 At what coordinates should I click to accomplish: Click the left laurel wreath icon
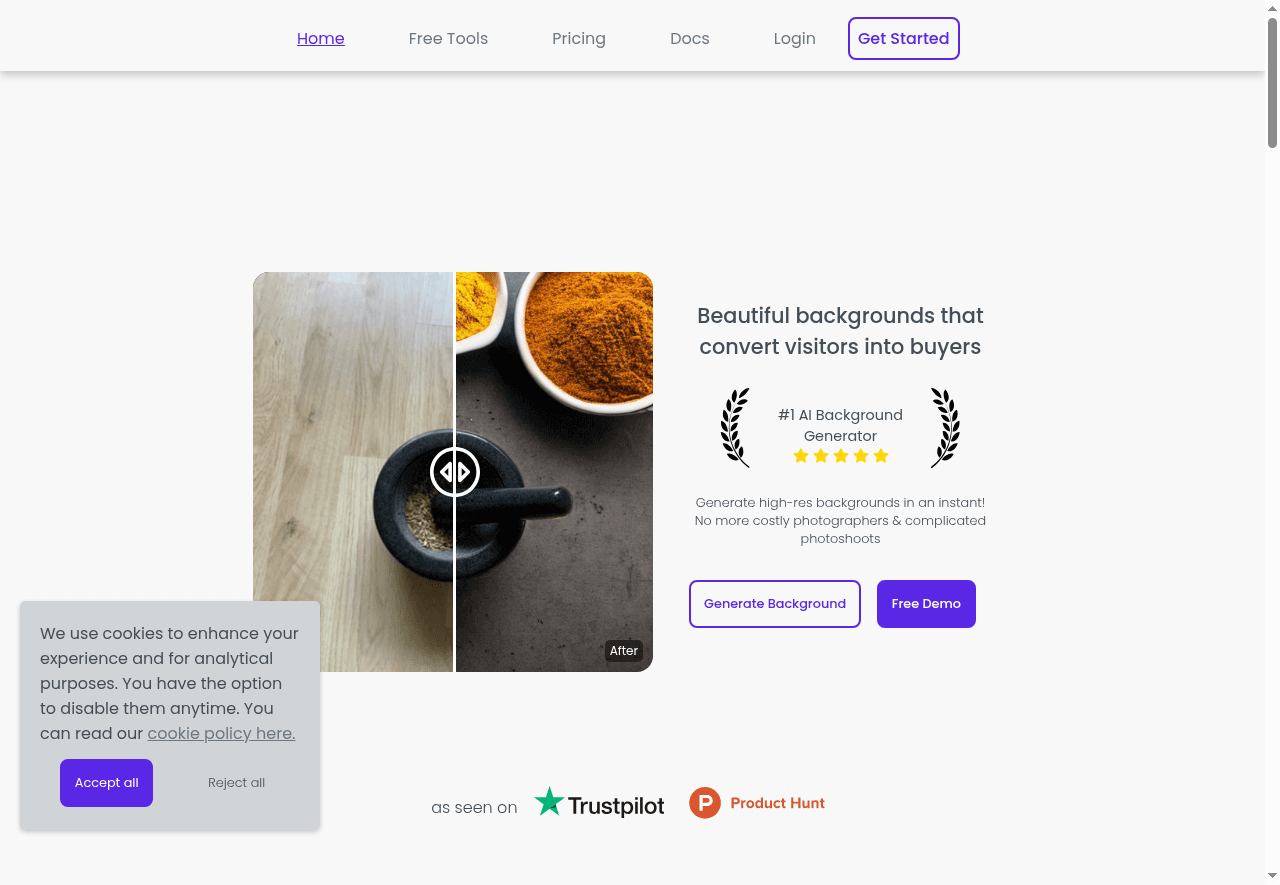point(735,428)
